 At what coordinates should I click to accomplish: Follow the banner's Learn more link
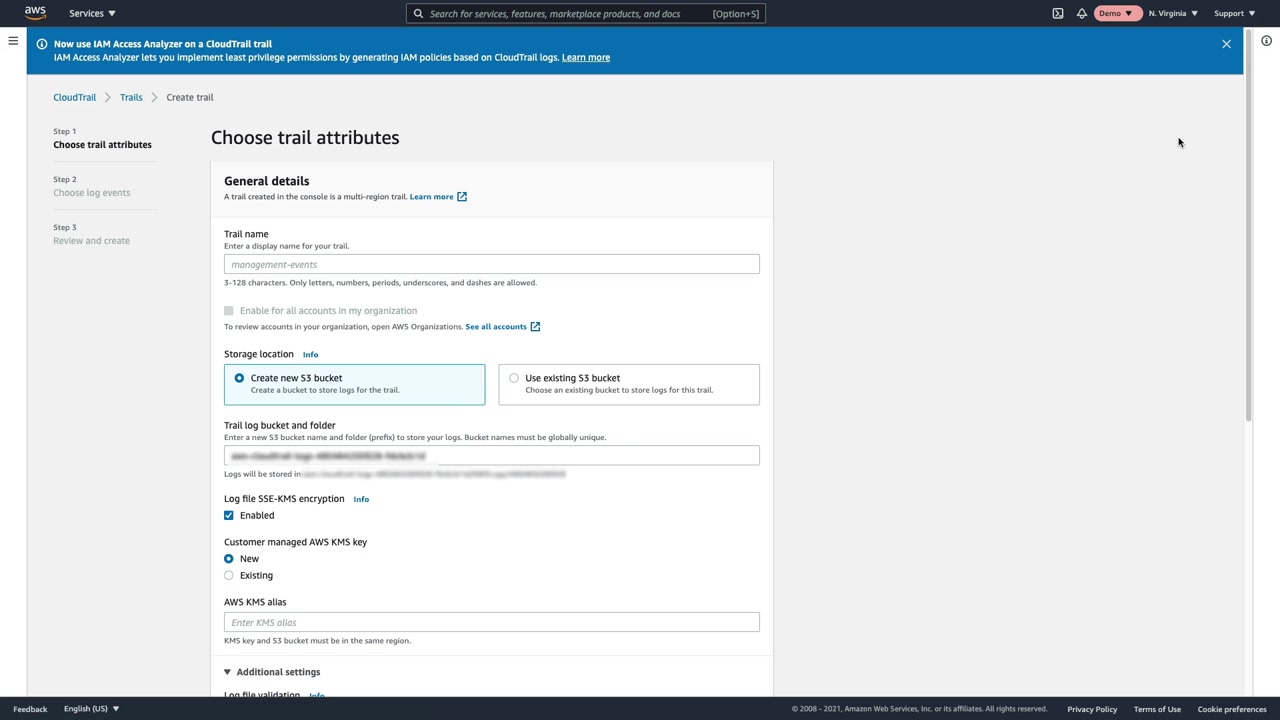coord(586,57)
